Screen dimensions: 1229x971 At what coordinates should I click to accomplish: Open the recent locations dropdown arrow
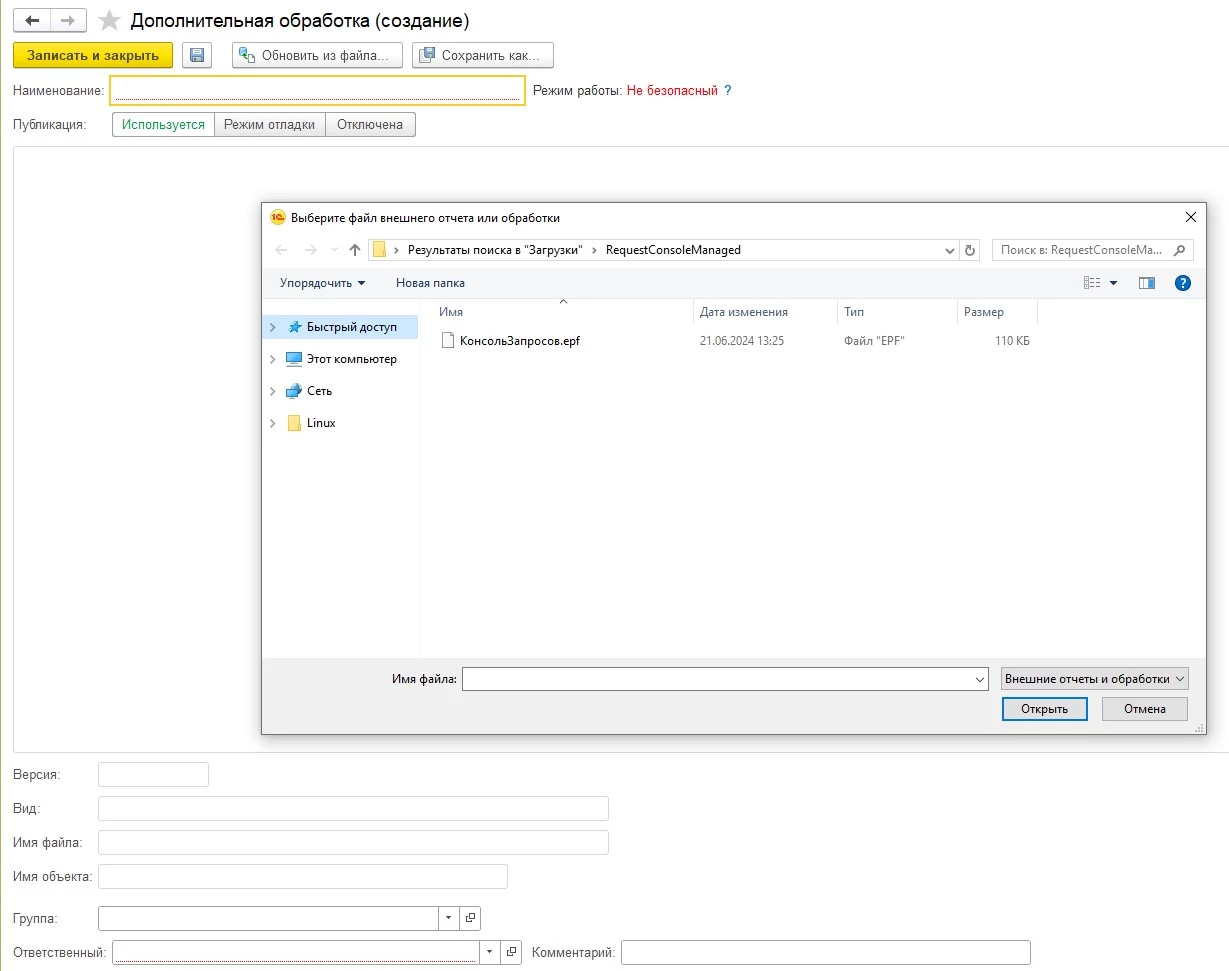(334, 250)
